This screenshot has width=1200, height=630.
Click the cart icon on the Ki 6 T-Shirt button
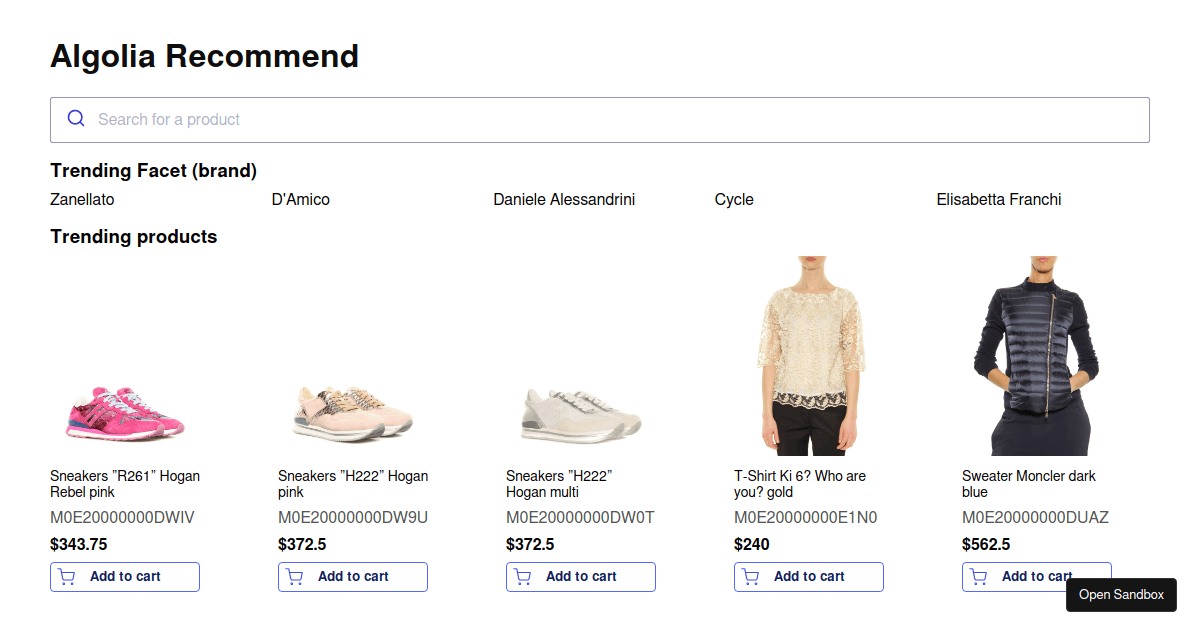(x=749, y=577)
